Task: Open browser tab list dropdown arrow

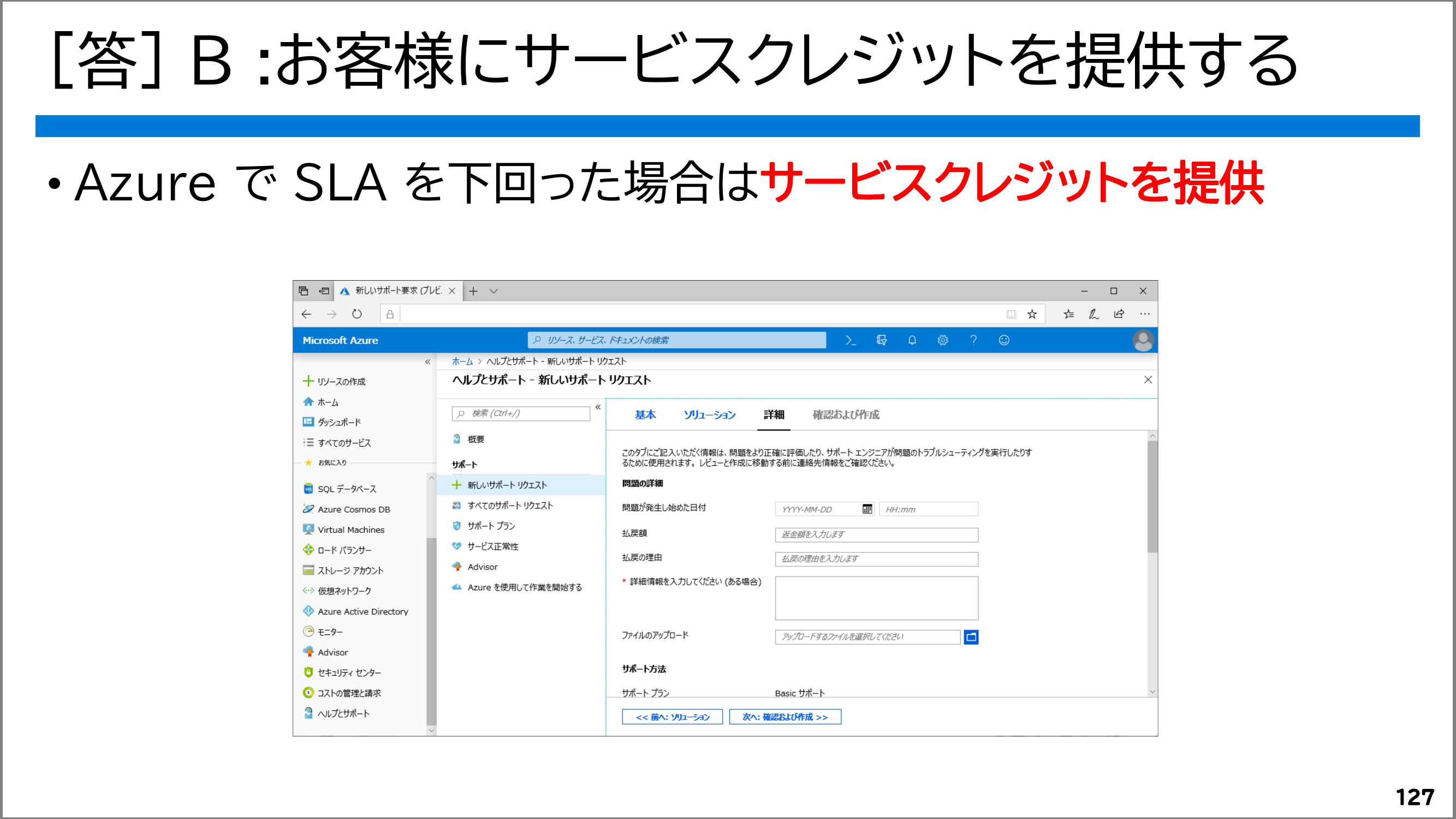Action: [494, 291]
